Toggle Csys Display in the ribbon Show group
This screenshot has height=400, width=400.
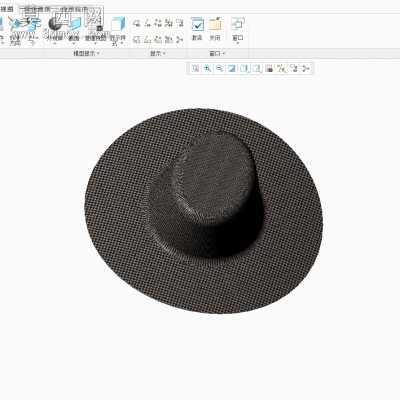coord(169,23)
